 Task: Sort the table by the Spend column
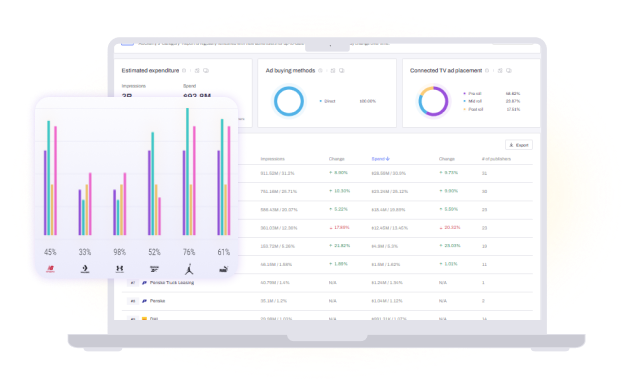coord(380,159)
